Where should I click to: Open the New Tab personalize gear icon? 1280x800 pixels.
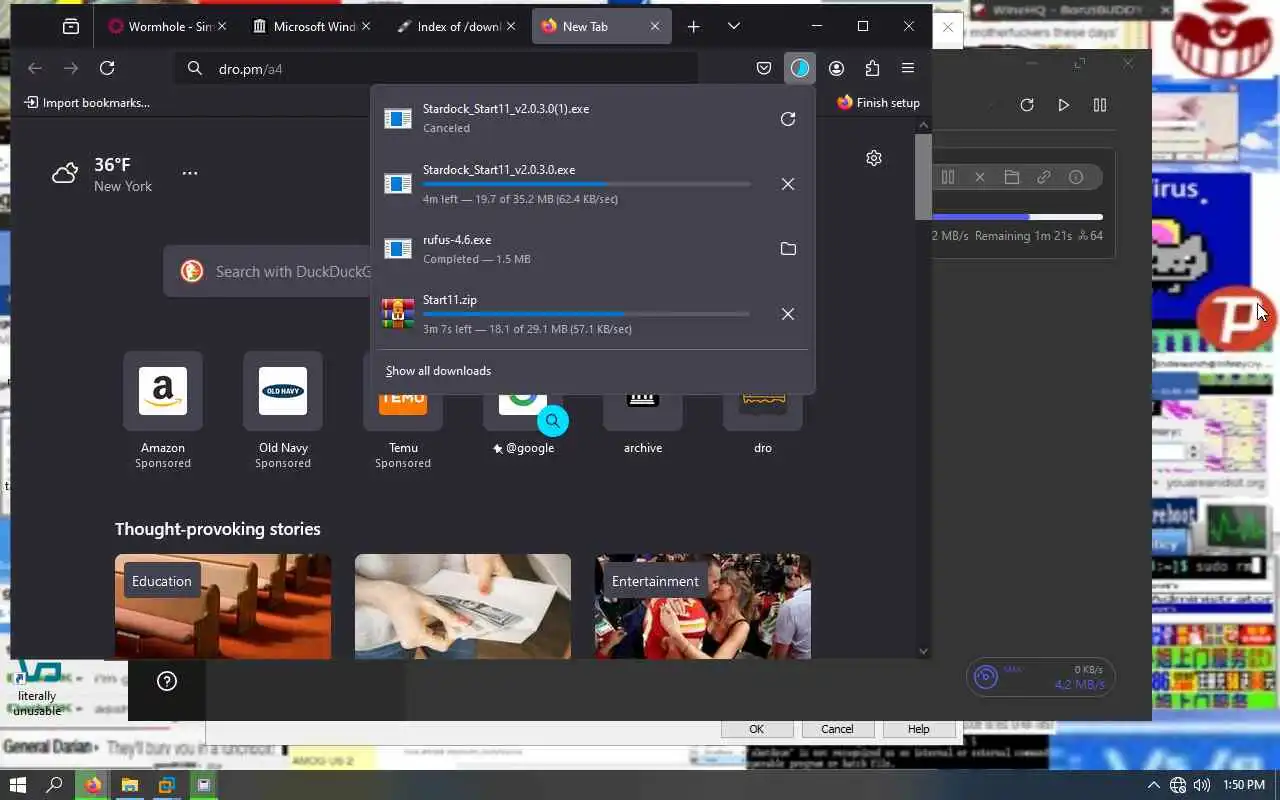874,158
